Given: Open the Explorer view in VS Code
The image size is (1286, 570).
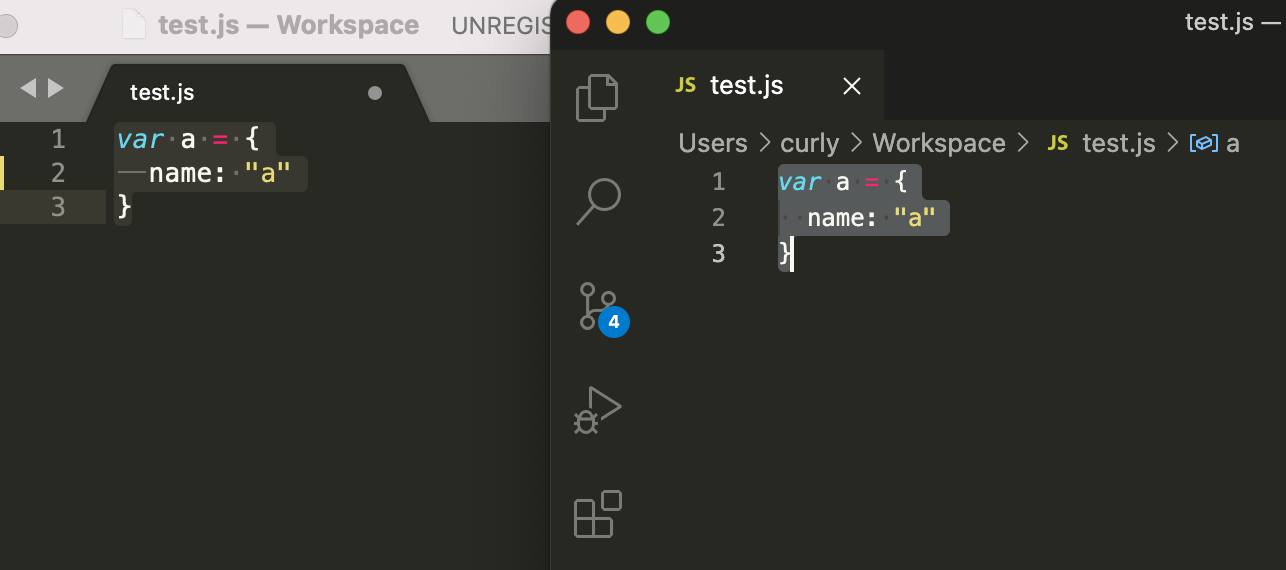Looking at the screenshot, I should (597, 97).
